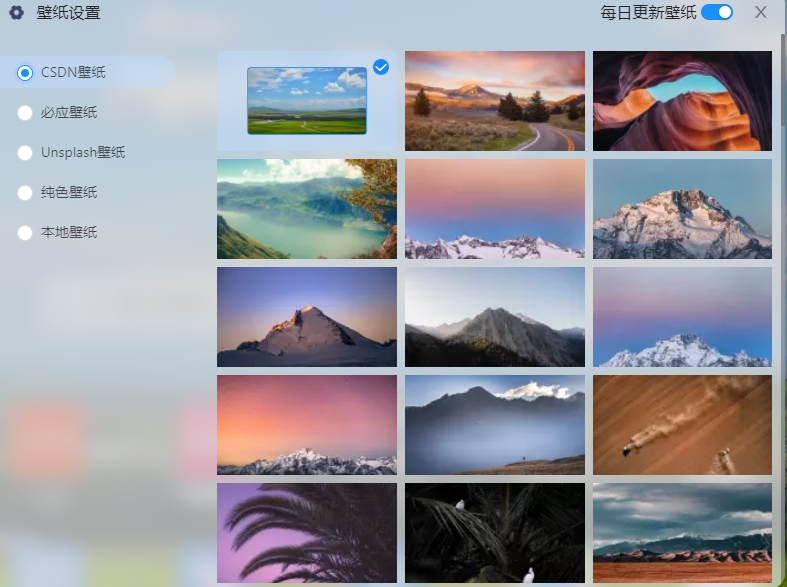The image size is (787, 587).
Task: Pick the cloudy sky over sand dunes wallpaper
Action: (x=682, y=533)
